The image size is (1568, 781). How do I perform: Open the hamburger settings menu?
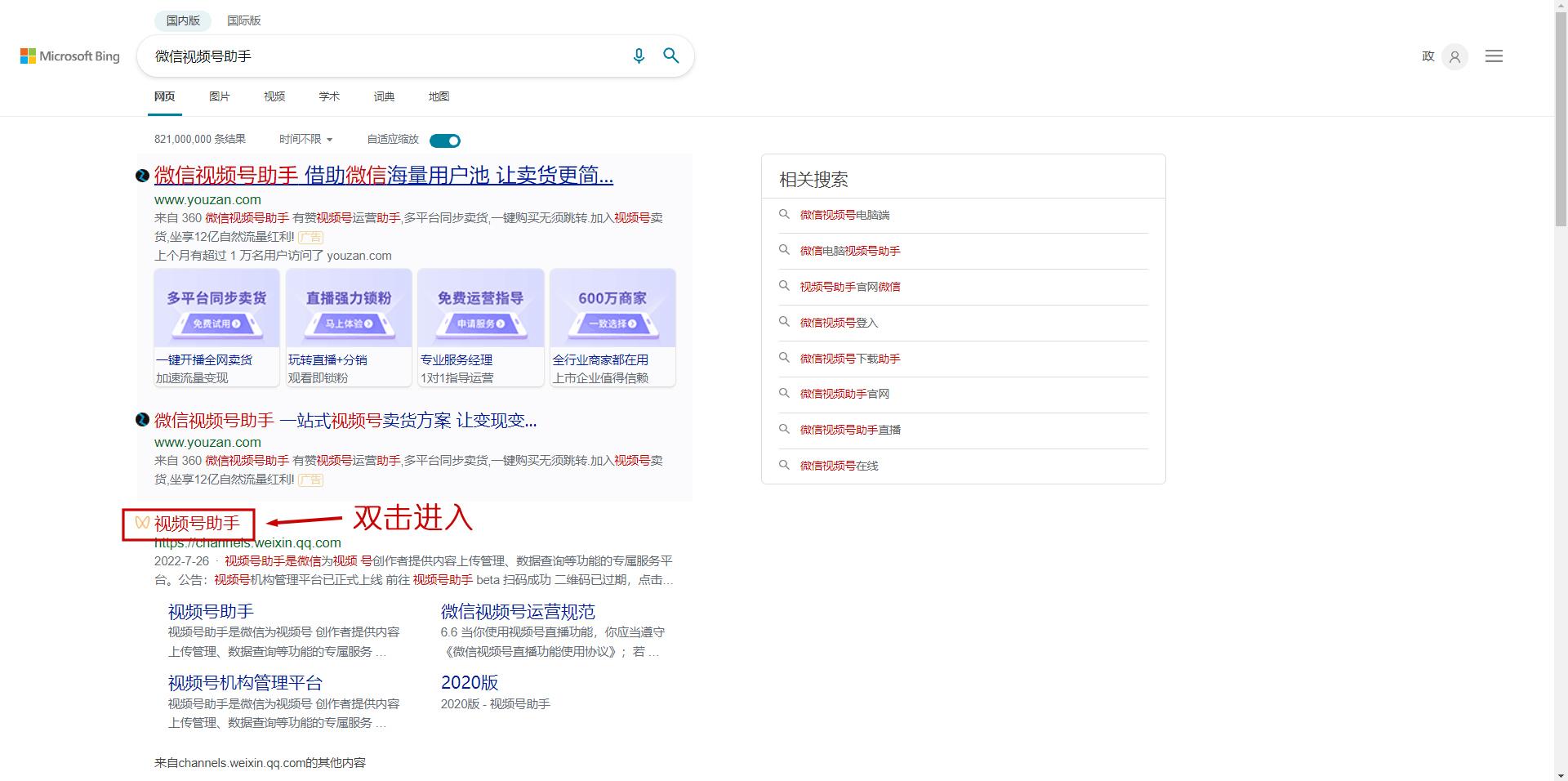pyautogui.click(x=1494, y=56)
